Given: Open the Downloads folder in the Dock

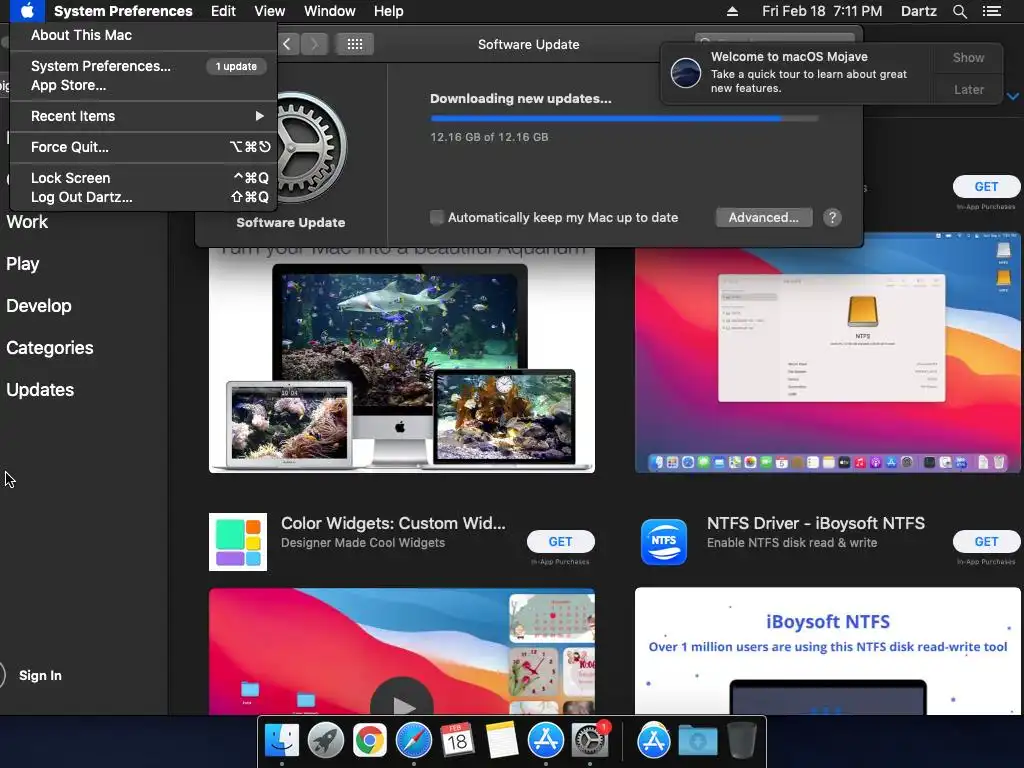Looking at the screenshot, I should [x=697, y=741].
